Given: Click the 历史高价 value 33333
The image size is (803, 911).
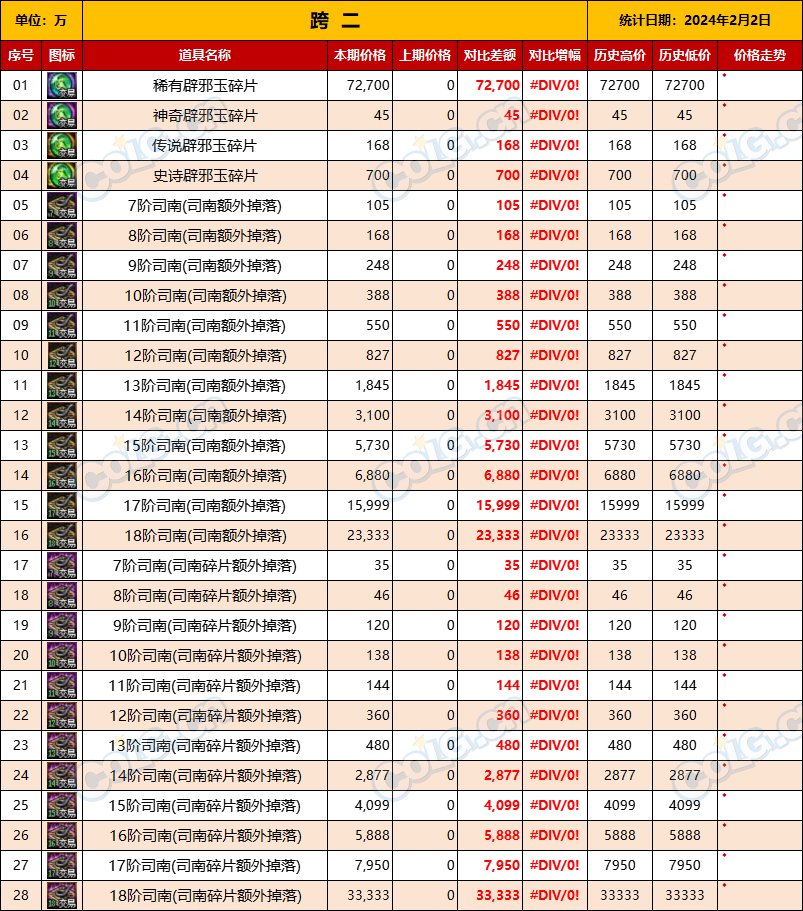Looking at the screenshot, I should tap(619, 896).
